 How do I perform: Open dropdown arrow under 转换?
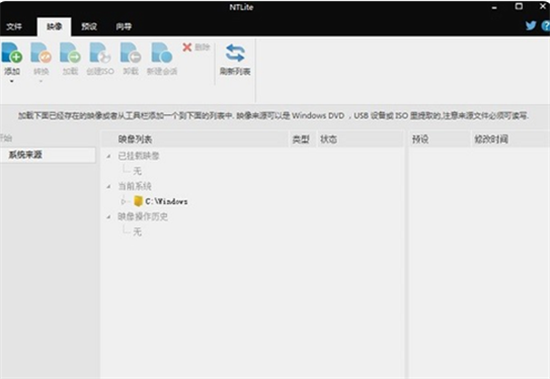pyautogui.click(x=41, y=81)
